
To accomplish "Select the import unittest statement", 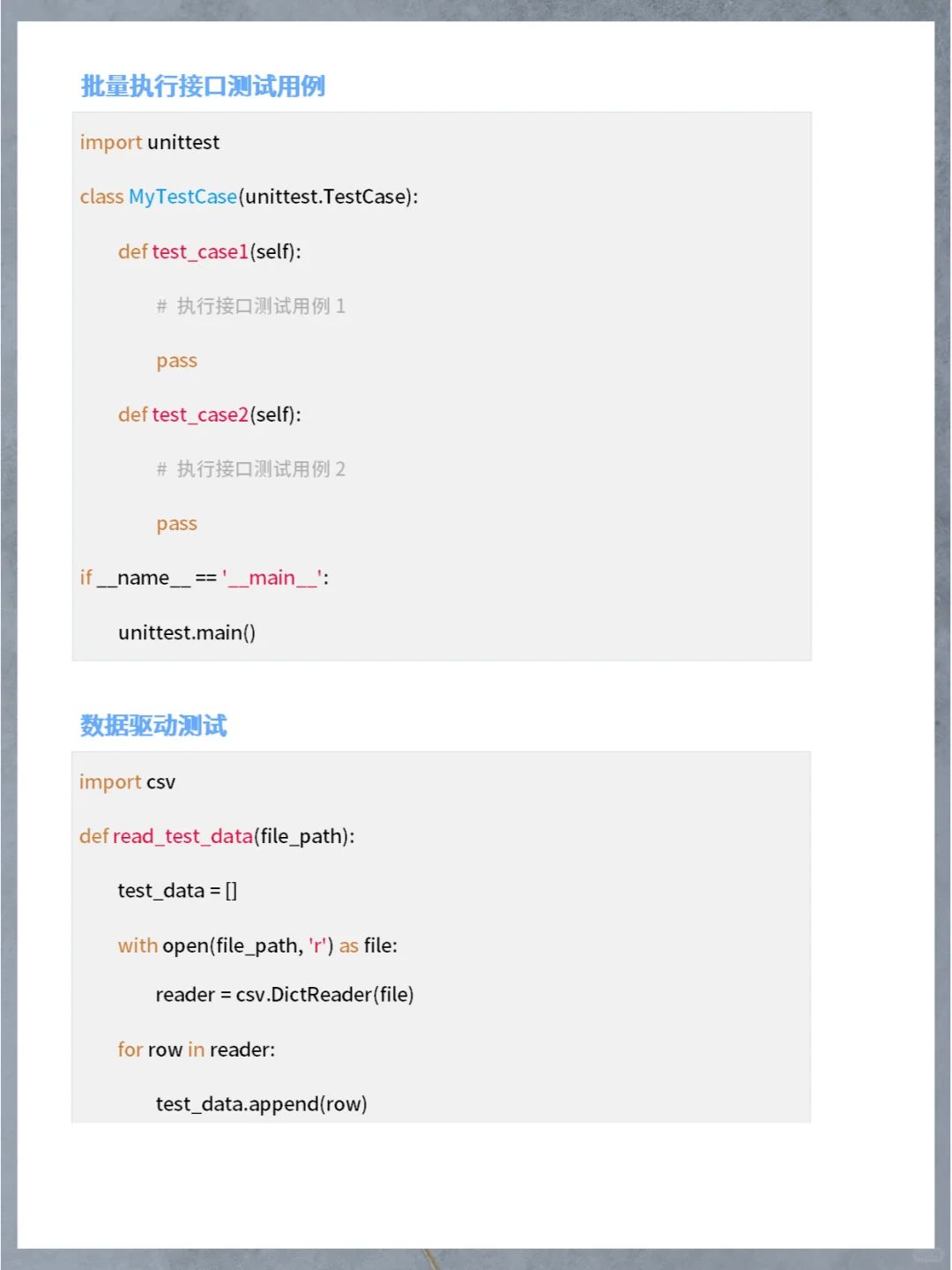I will [150, 142].
